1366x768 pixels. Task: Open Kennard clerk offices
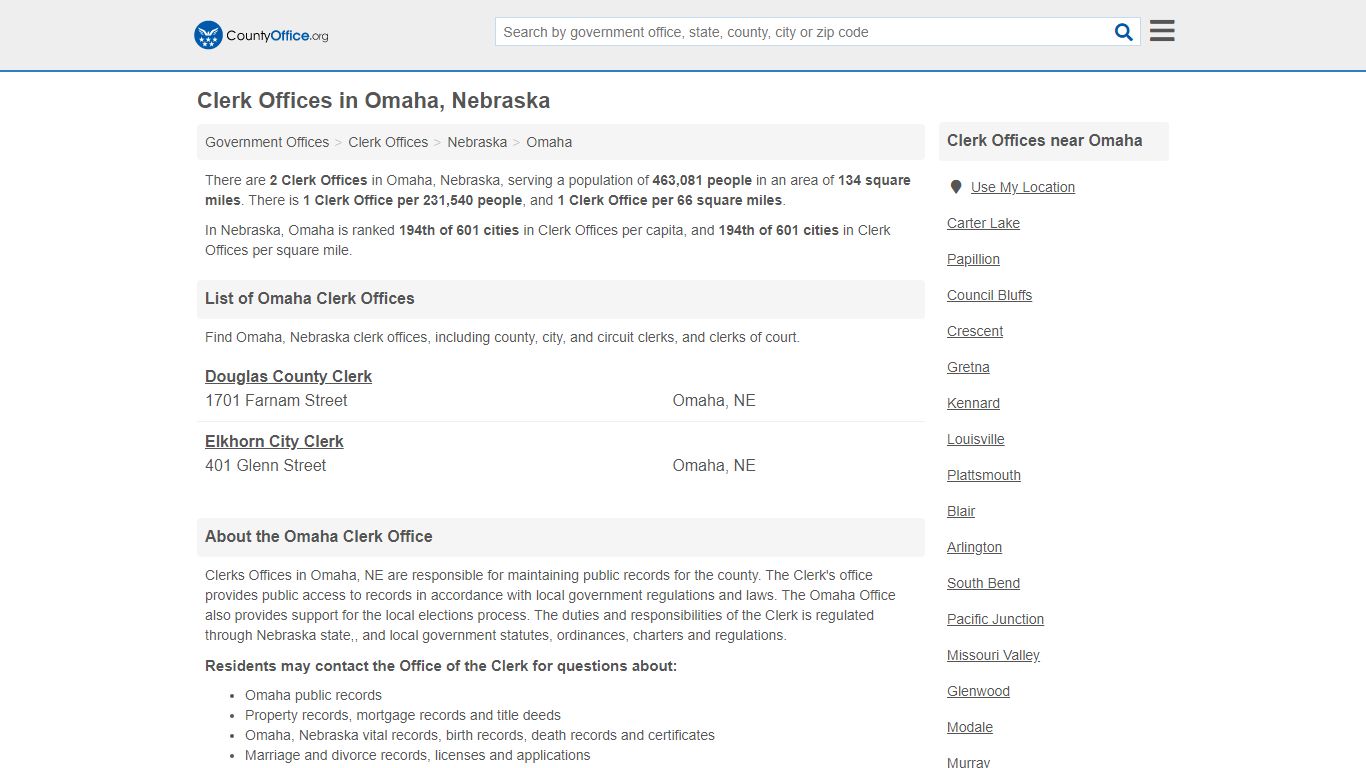coord(973,403)
